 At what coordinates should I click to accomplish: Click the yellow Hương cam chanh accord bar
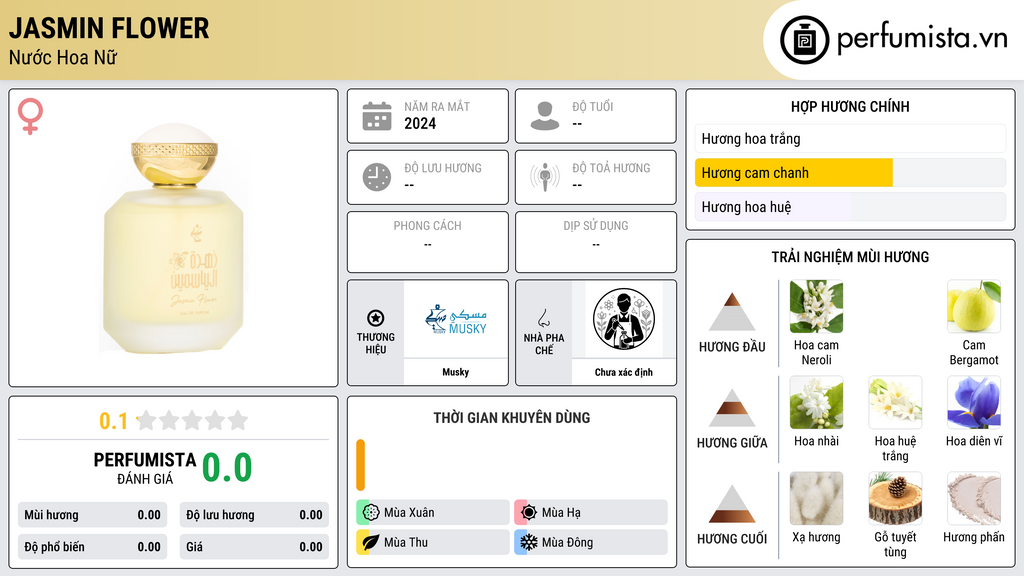tap(793, 173)
